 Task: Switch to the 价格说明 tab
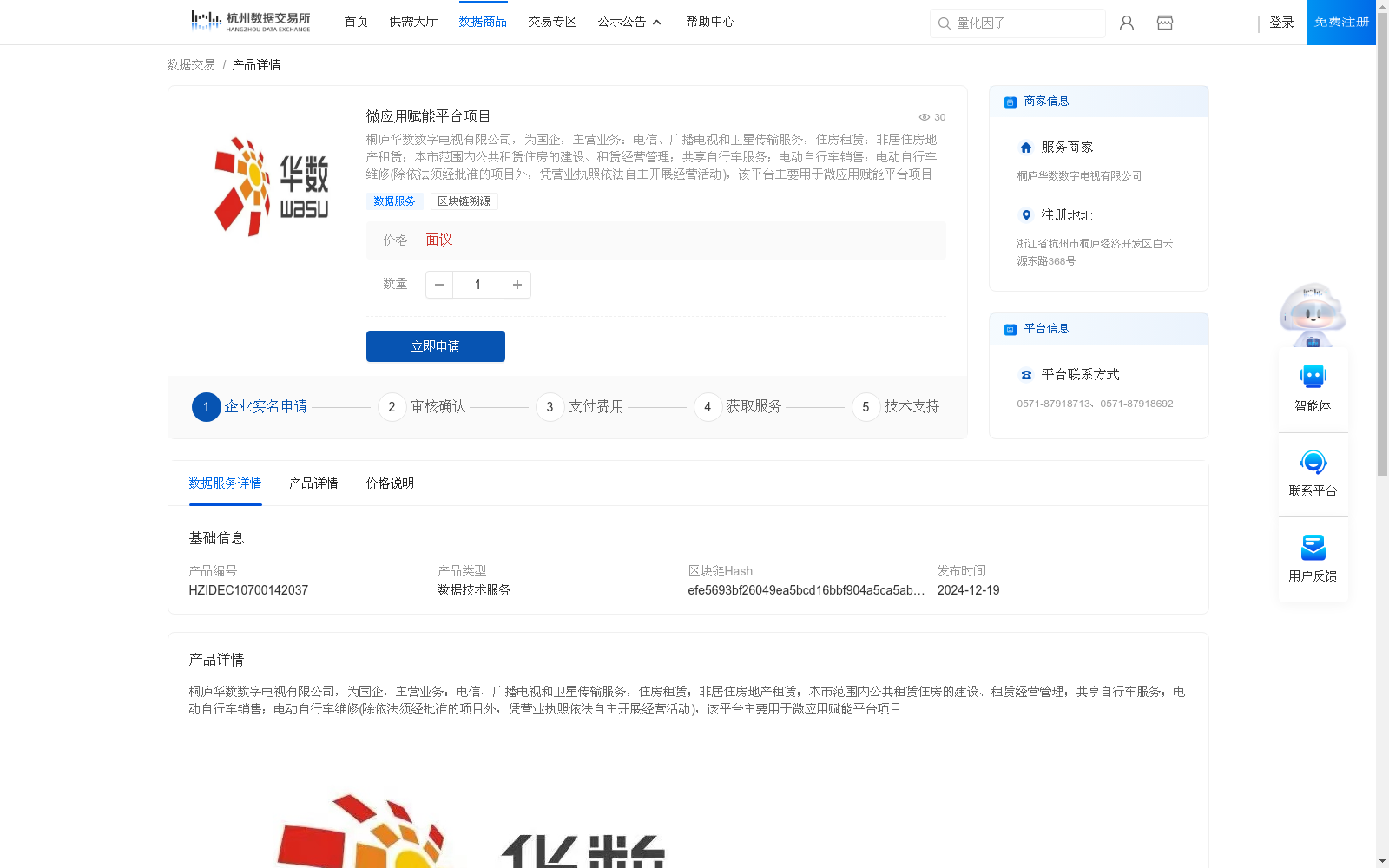390,483
